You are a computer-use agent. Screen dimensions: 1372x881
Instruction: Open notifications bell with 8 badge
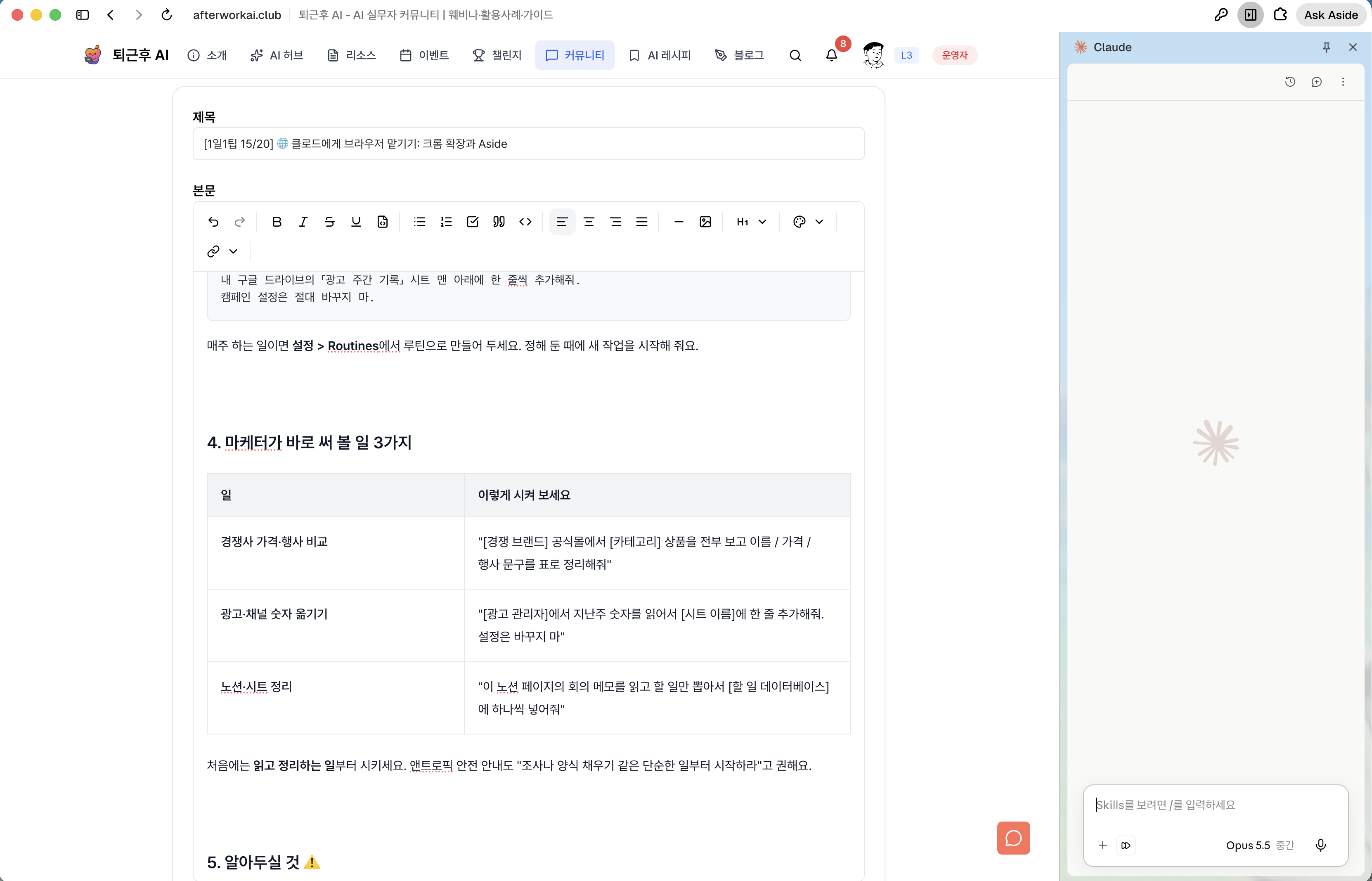point(832,55)
